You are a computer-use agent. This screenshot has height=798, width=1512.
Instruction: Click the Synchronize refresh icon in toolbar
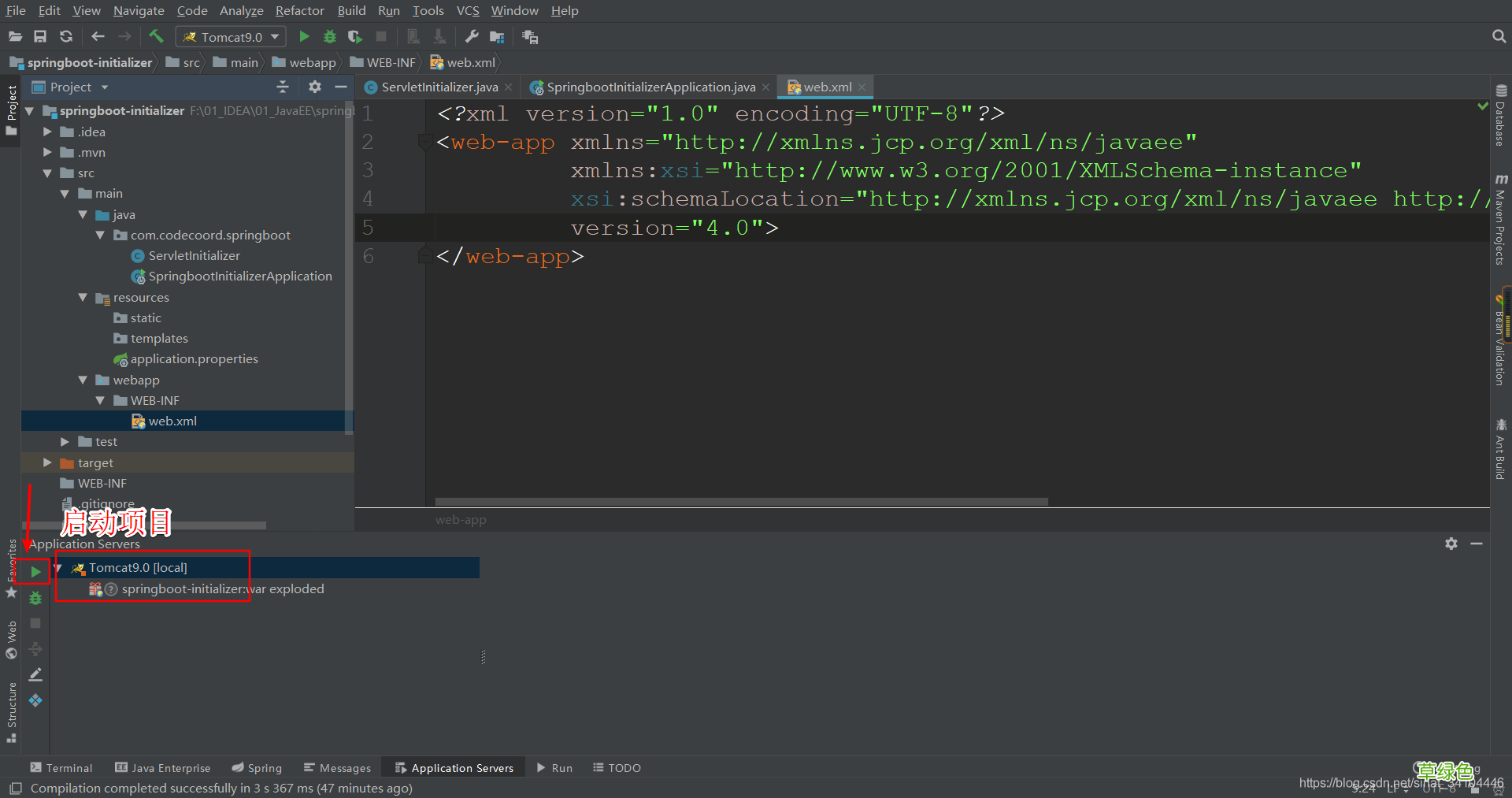(x=66, y=36)
